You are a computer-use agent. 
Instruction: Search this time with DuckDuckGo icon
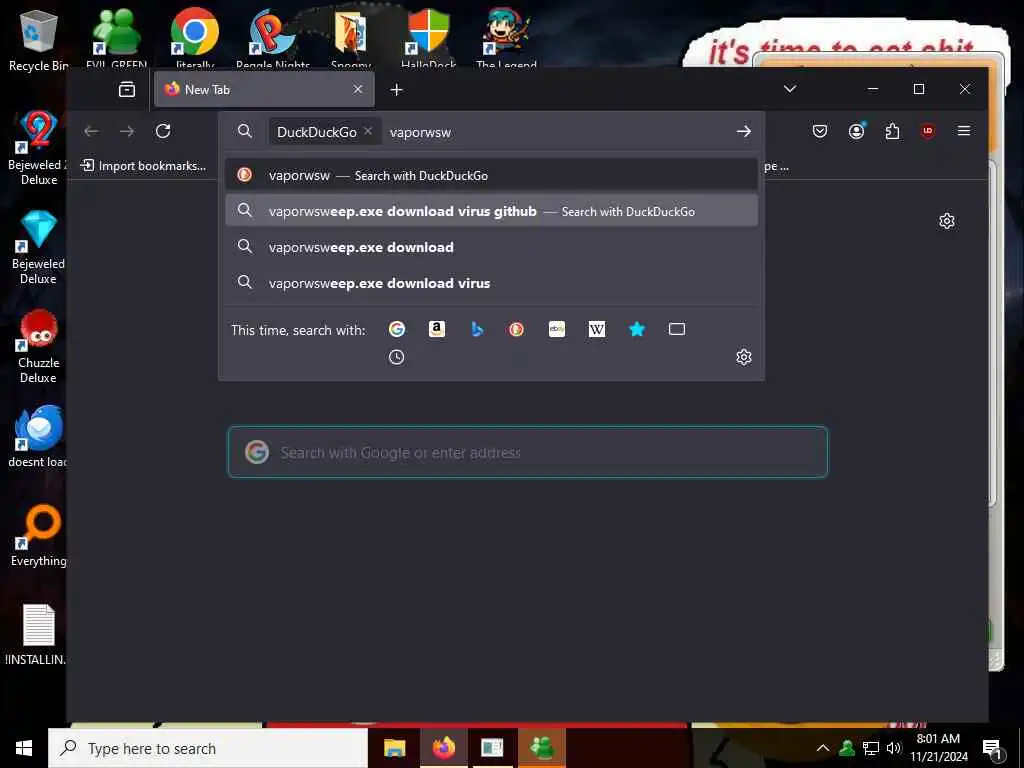tap(517, 329)
